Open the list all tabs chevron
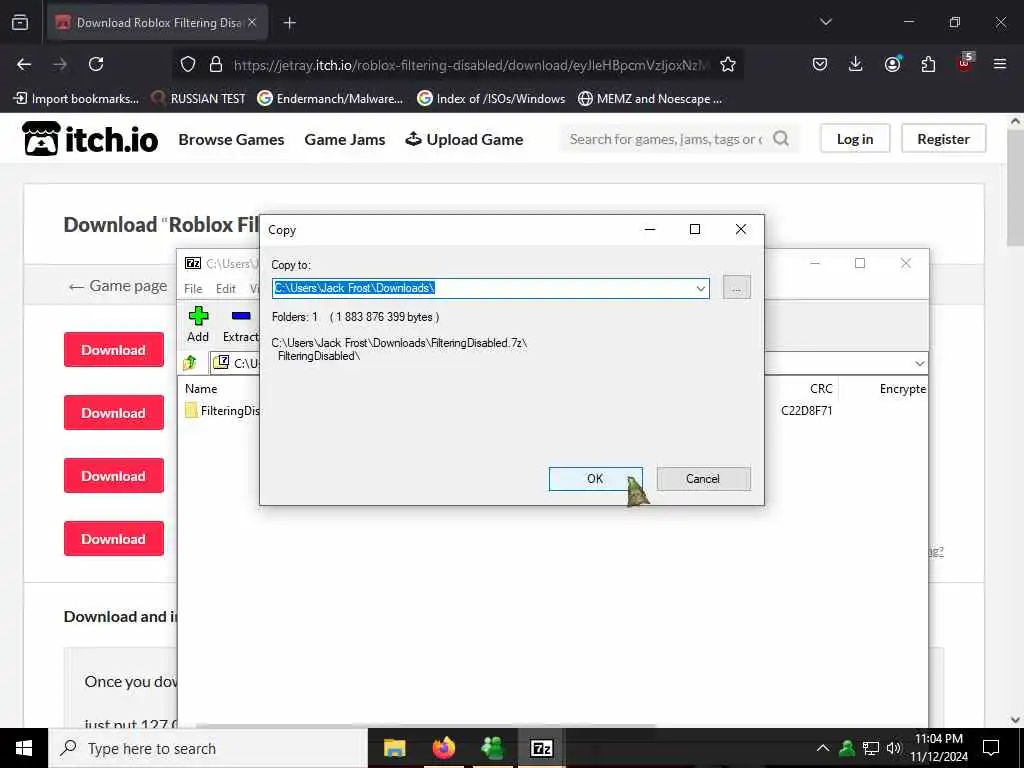 825,22
